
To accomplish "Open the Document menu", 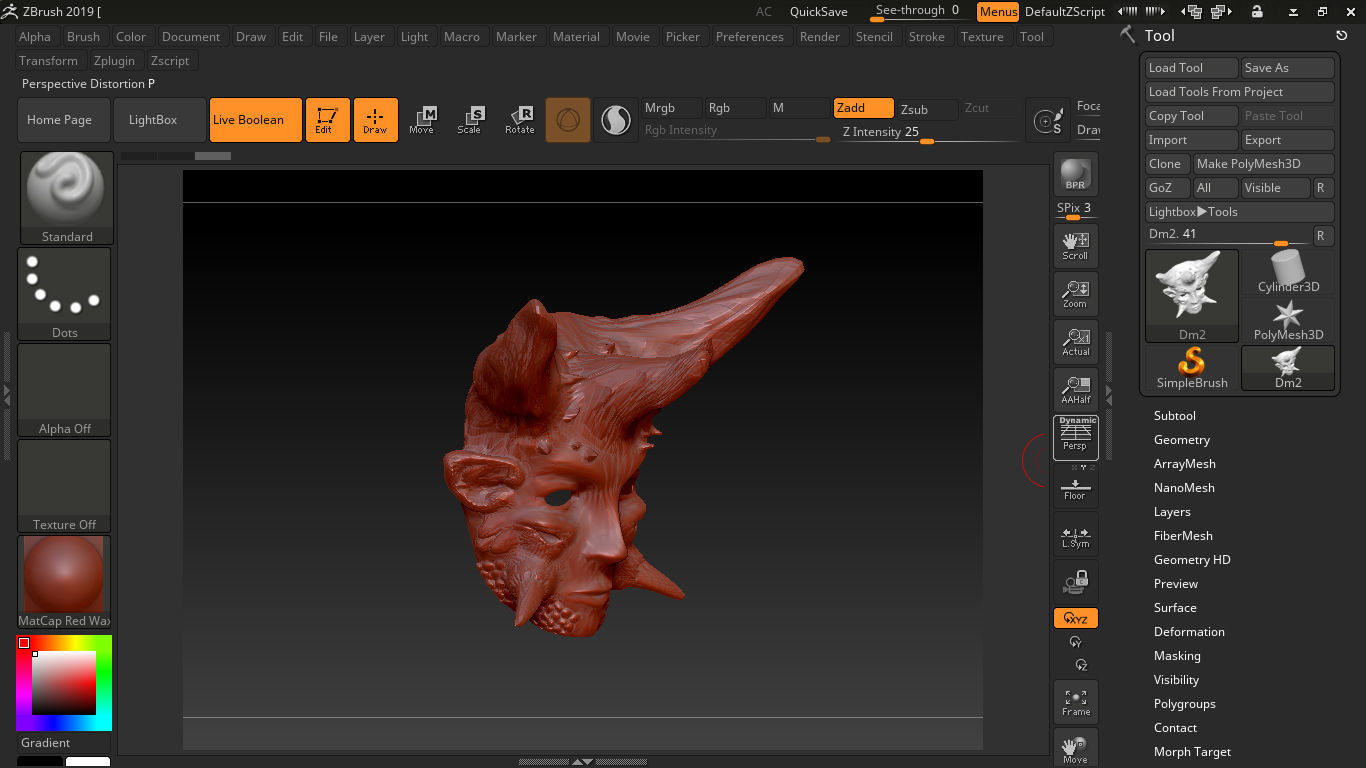I will pos(191,37).
